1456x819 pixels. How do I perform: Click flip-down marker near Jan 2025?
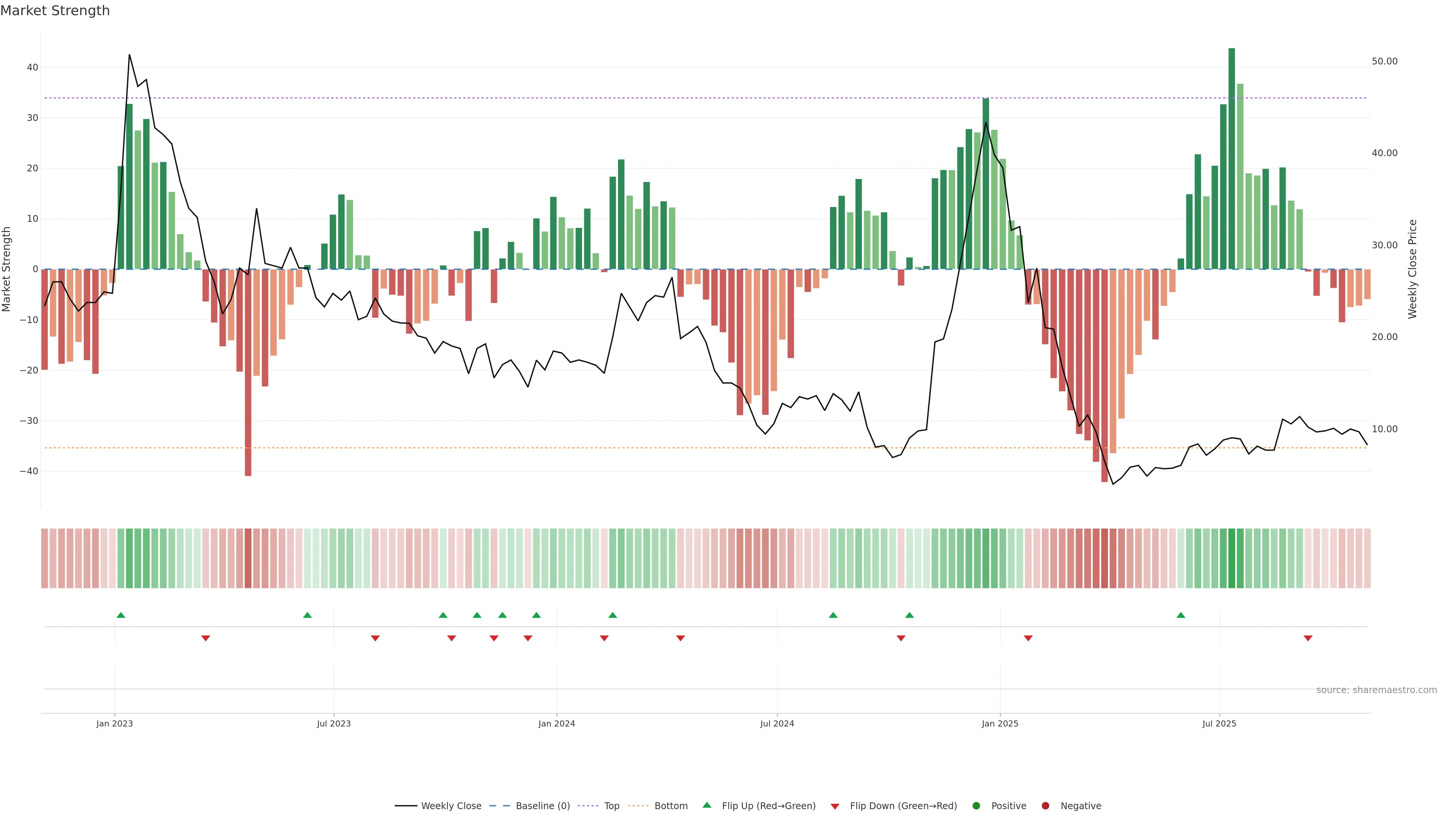1028,638
